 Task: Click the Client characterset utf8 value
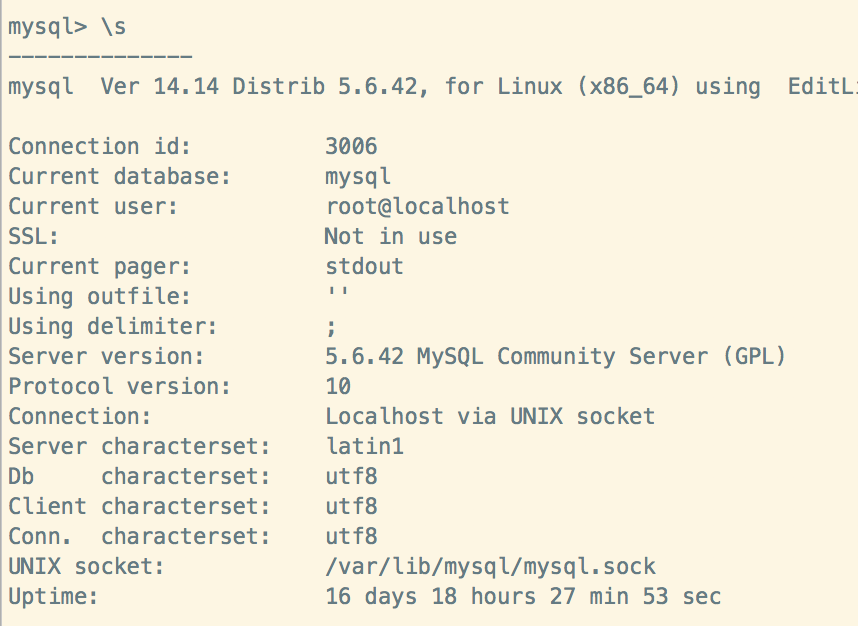tap(351, 506)
